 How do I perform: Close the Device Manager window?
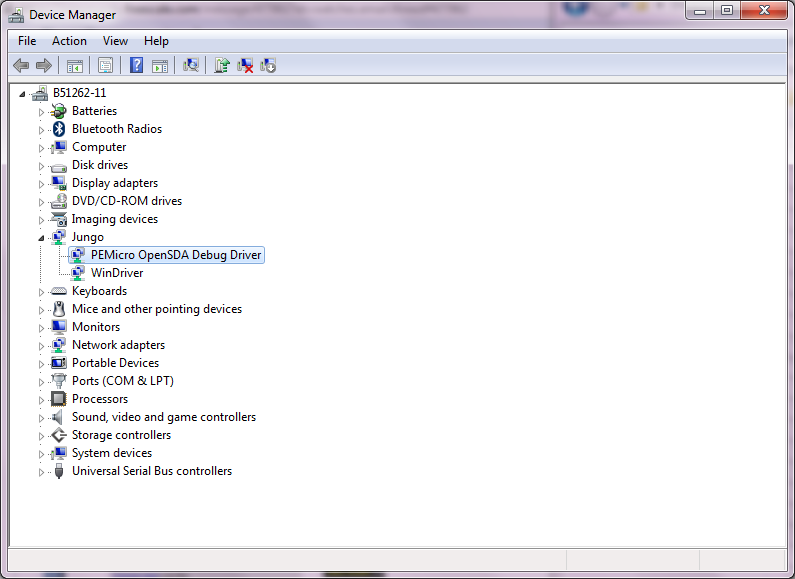764,11
